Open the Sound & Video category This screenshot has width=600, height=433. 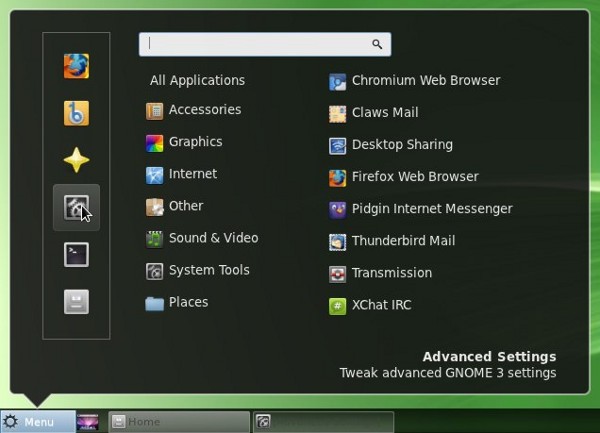(x=213, y=238)
